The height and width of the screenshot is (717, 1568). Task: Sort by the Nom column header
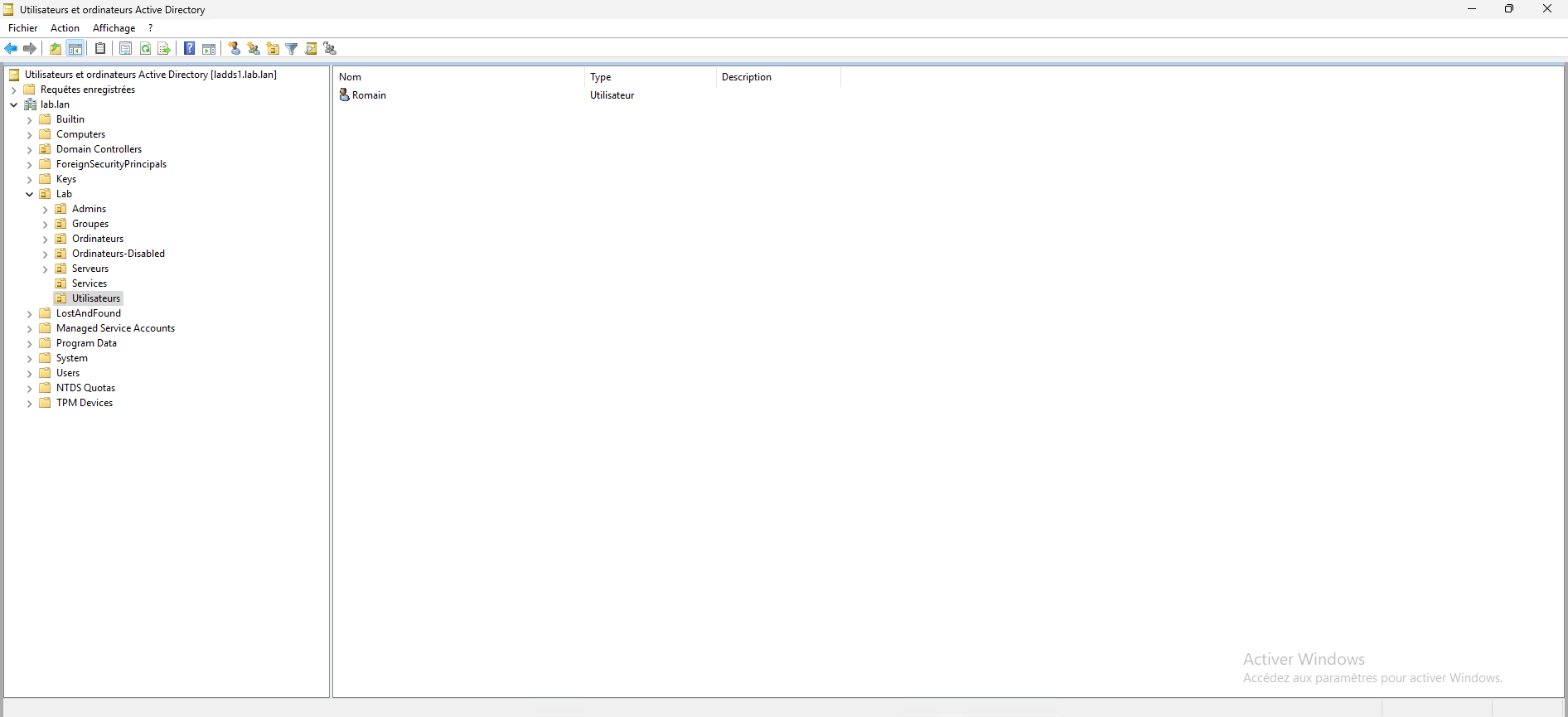351,77
